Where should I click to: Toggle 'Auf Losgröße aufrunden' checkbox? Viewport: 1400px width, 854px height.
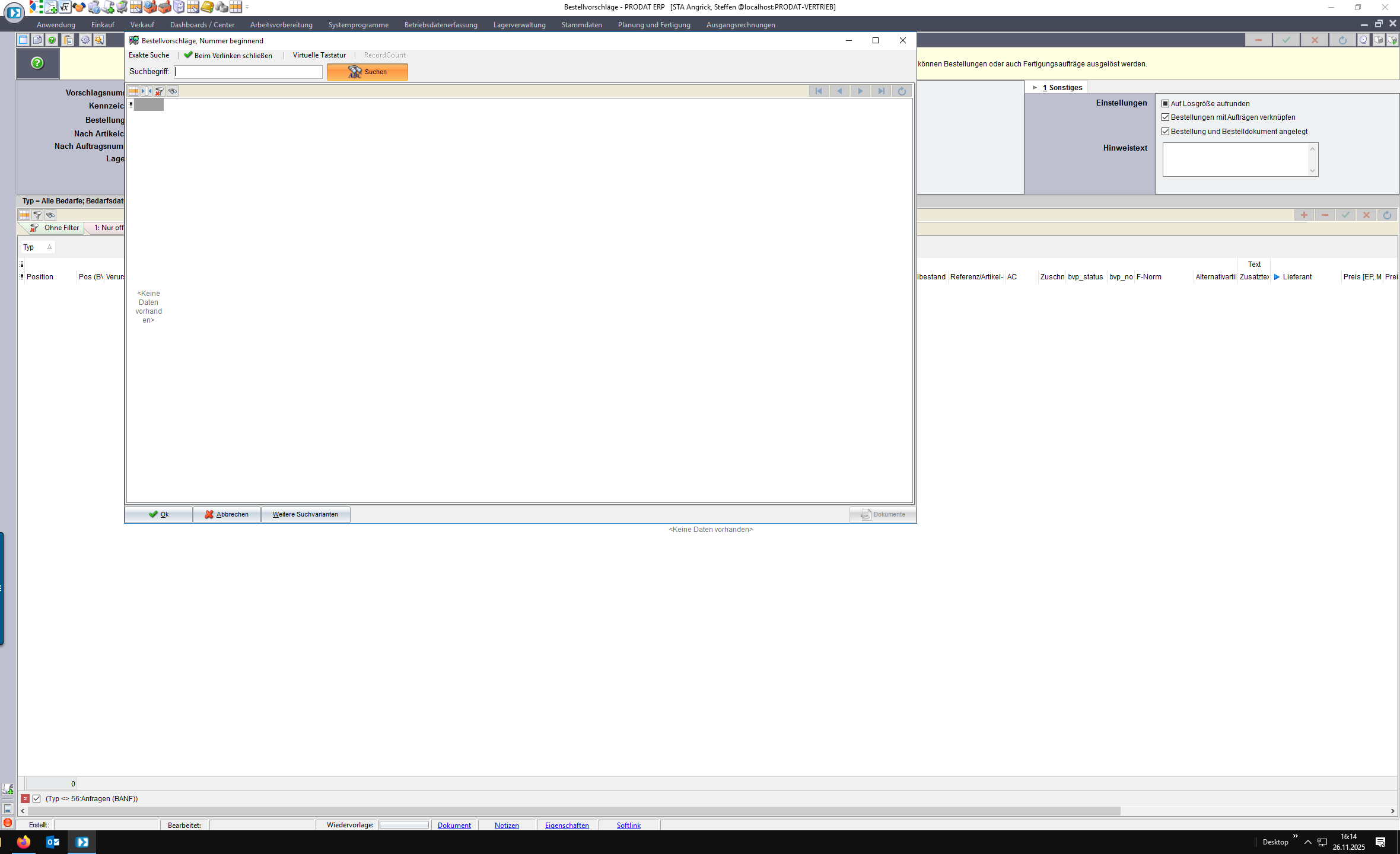(1165, 104)
